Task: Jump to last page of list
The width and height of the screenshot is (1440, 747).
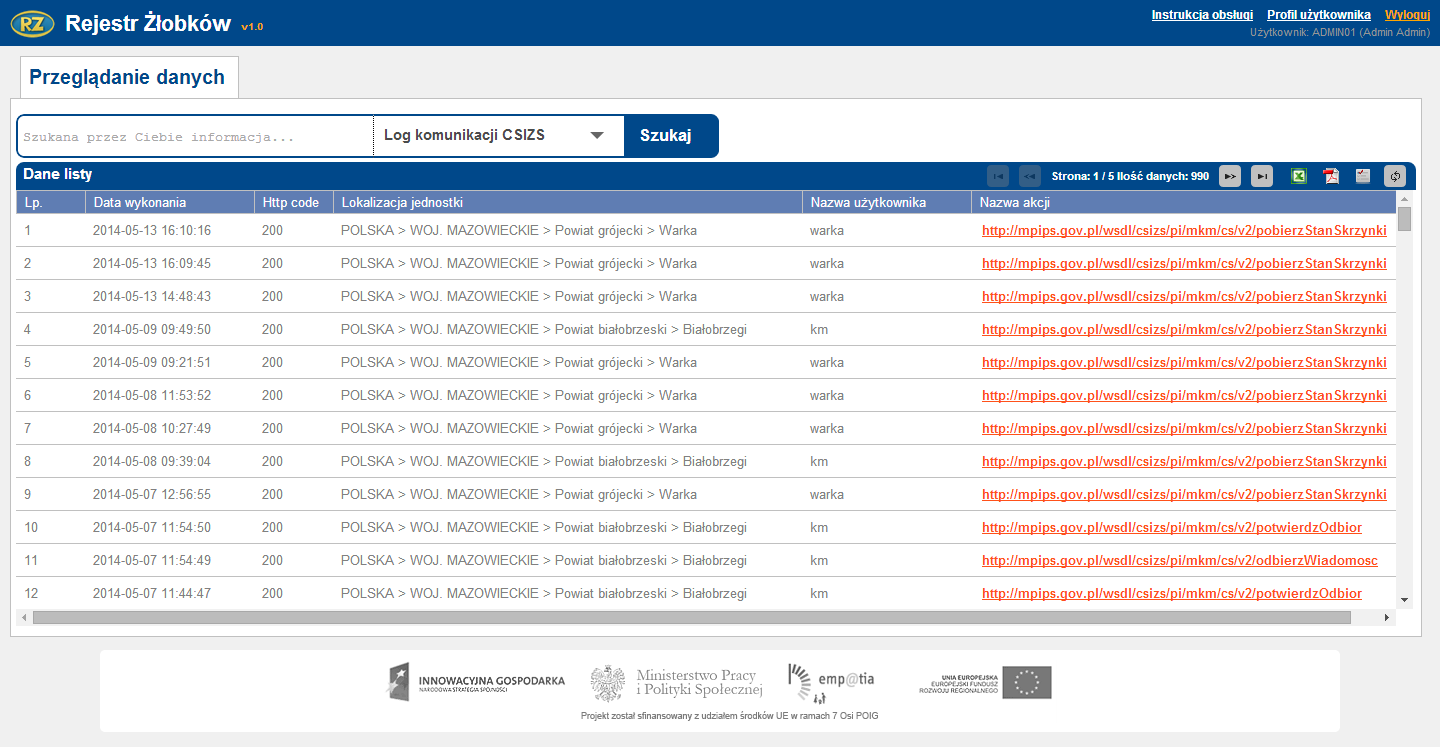Action: (1262, 176)
